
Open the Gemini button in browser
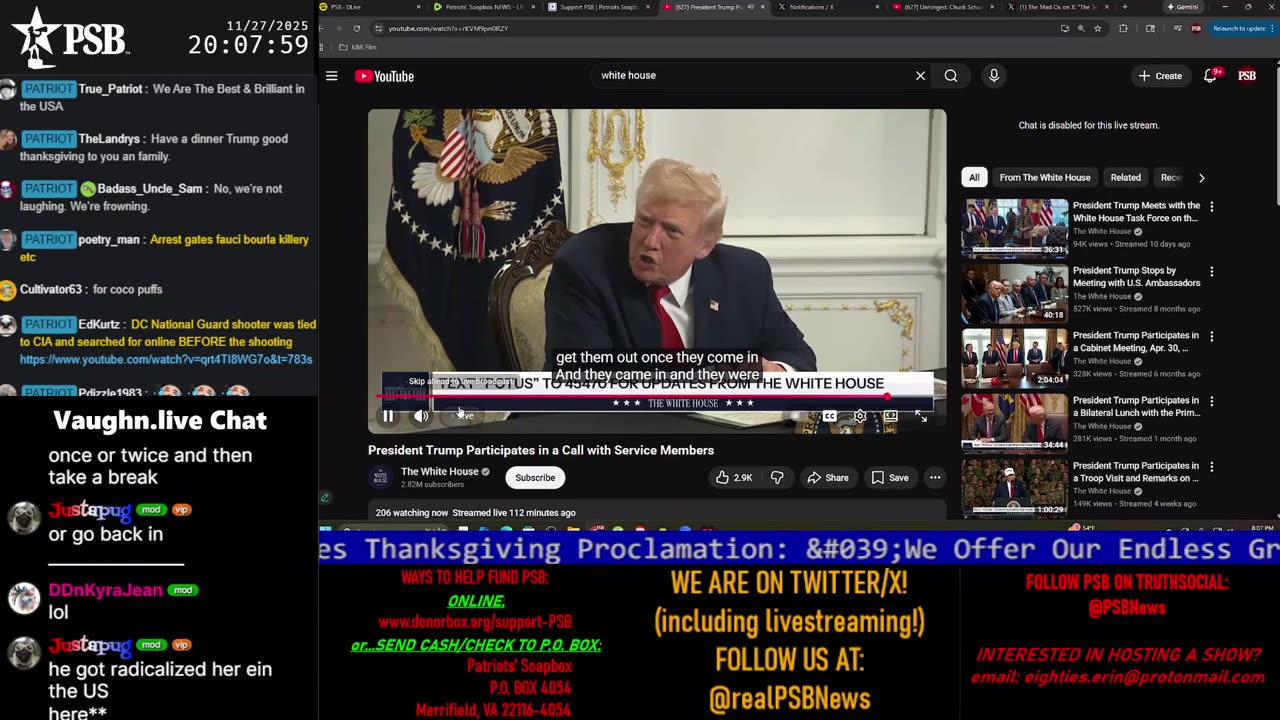coord(1182,7)
